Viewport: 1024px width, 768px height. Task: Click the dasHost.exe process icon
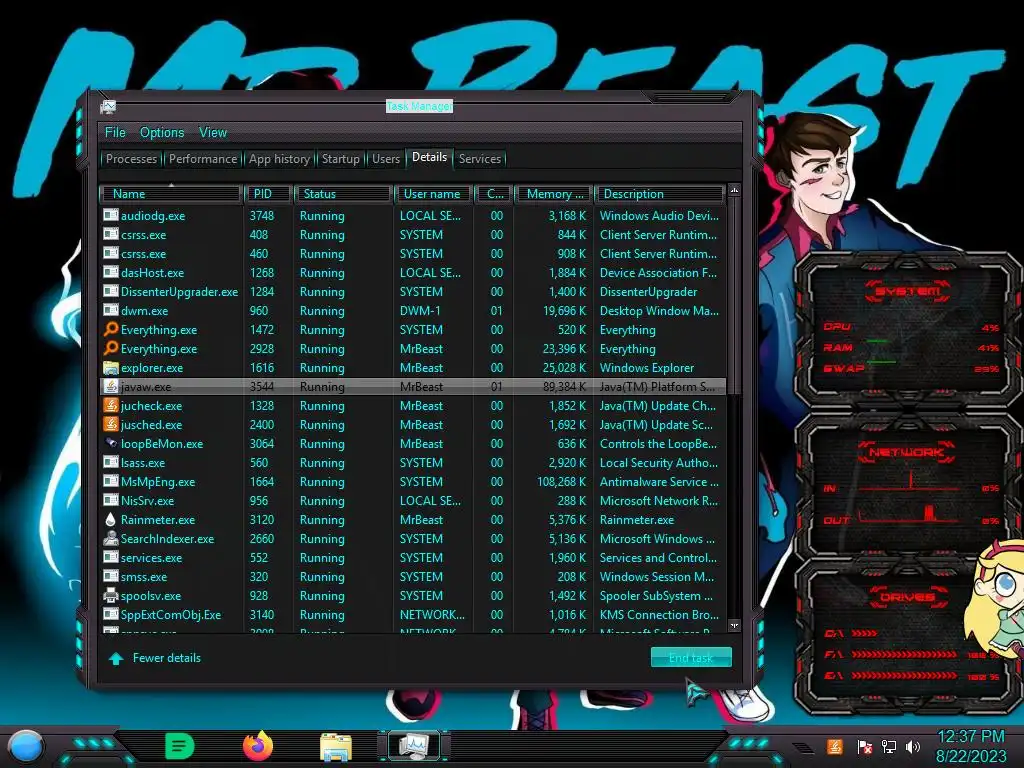110,272
